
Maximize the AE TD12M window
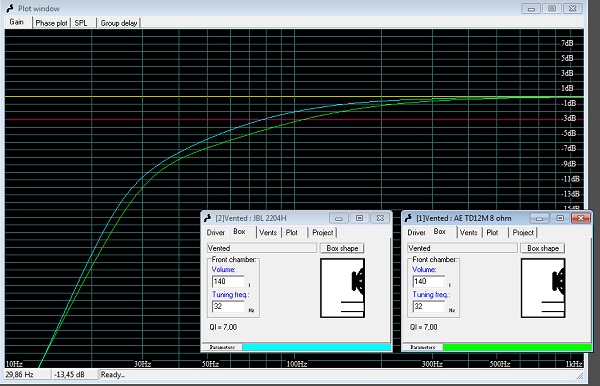560,218
